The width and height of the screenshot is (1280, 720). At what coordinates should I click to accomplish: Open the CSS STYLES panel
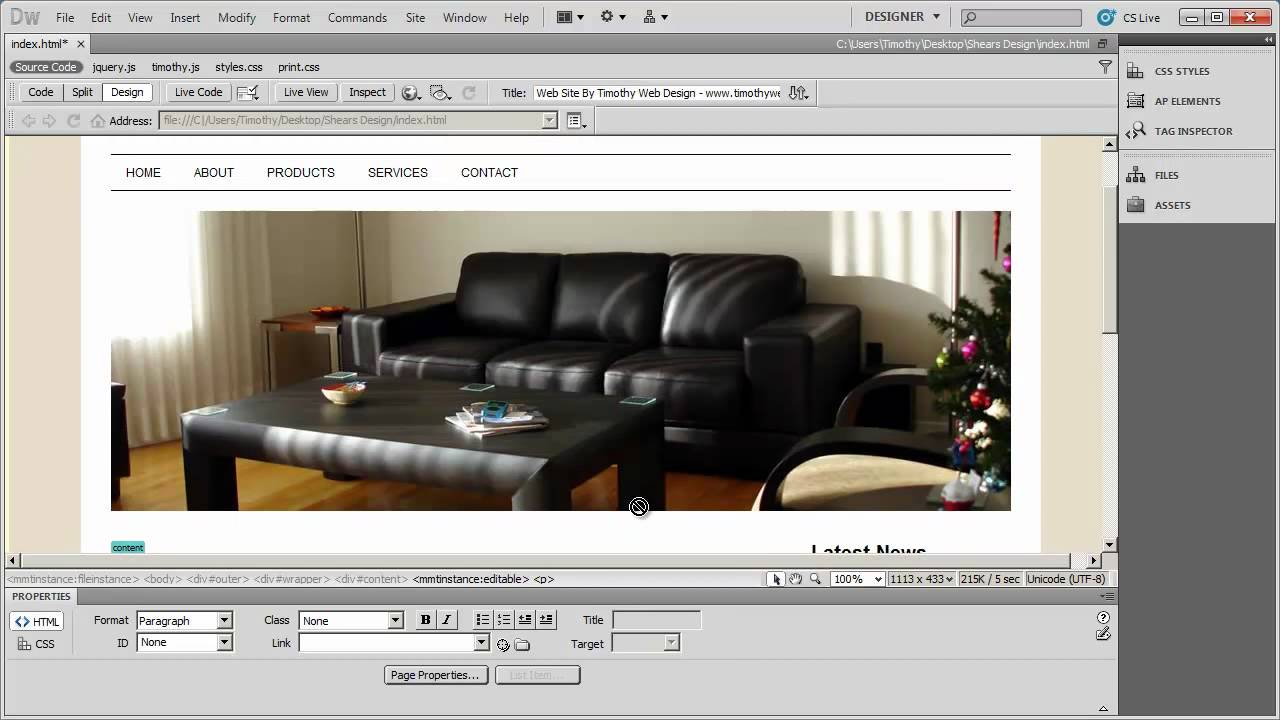(x=1182, y=71)
